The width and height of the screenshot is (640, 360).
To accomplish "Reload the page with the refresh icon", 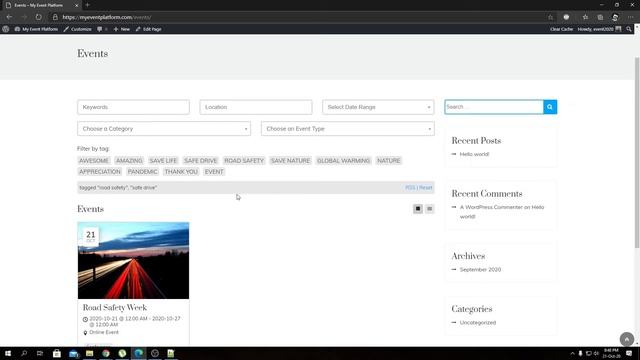I will click(x=38, y=17).
